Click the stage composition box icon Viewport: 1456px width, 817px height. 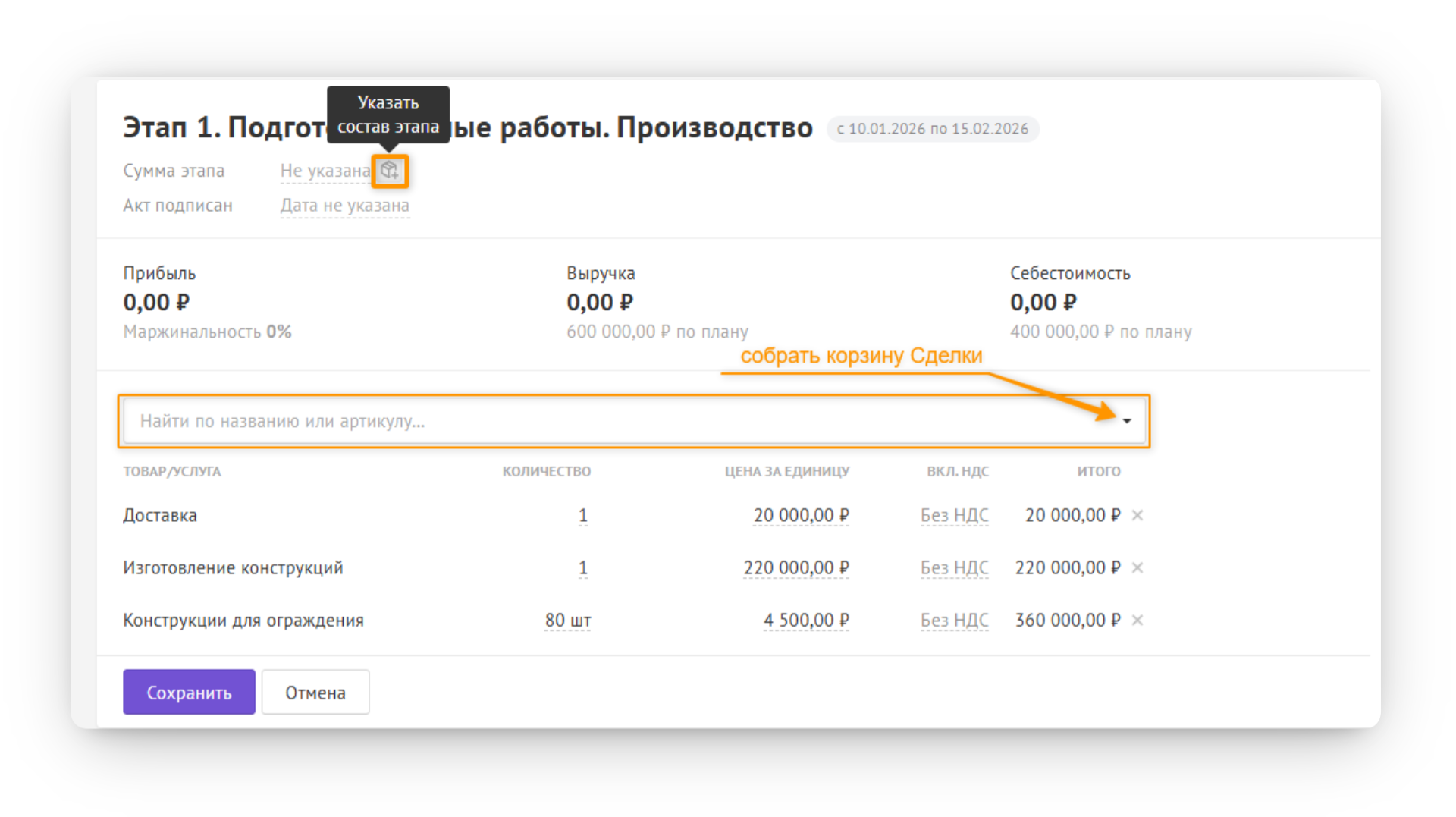click(x=390, y=171)
